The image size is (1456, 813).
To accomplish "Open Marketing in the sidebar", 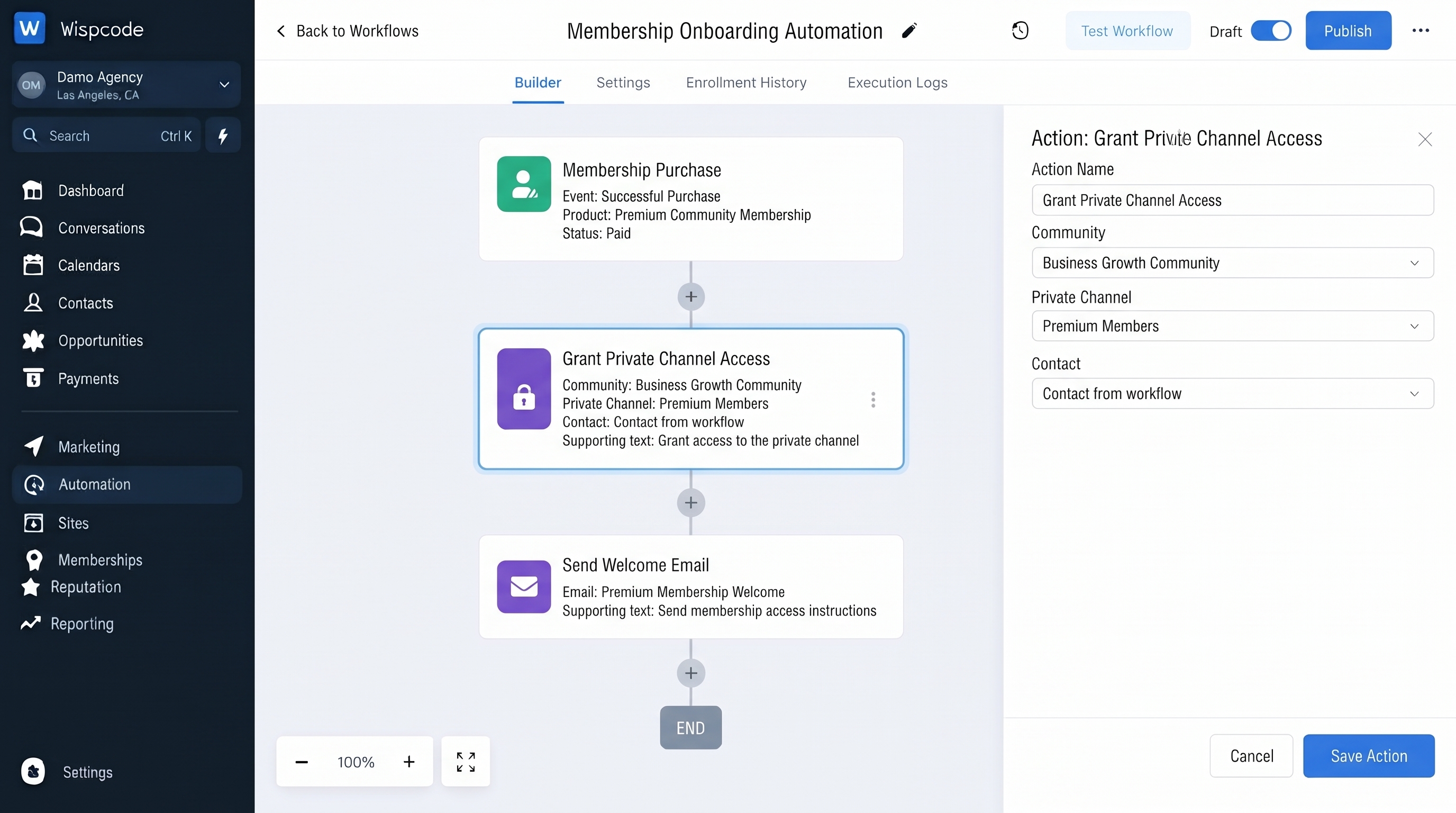I will tap(71, 447).
